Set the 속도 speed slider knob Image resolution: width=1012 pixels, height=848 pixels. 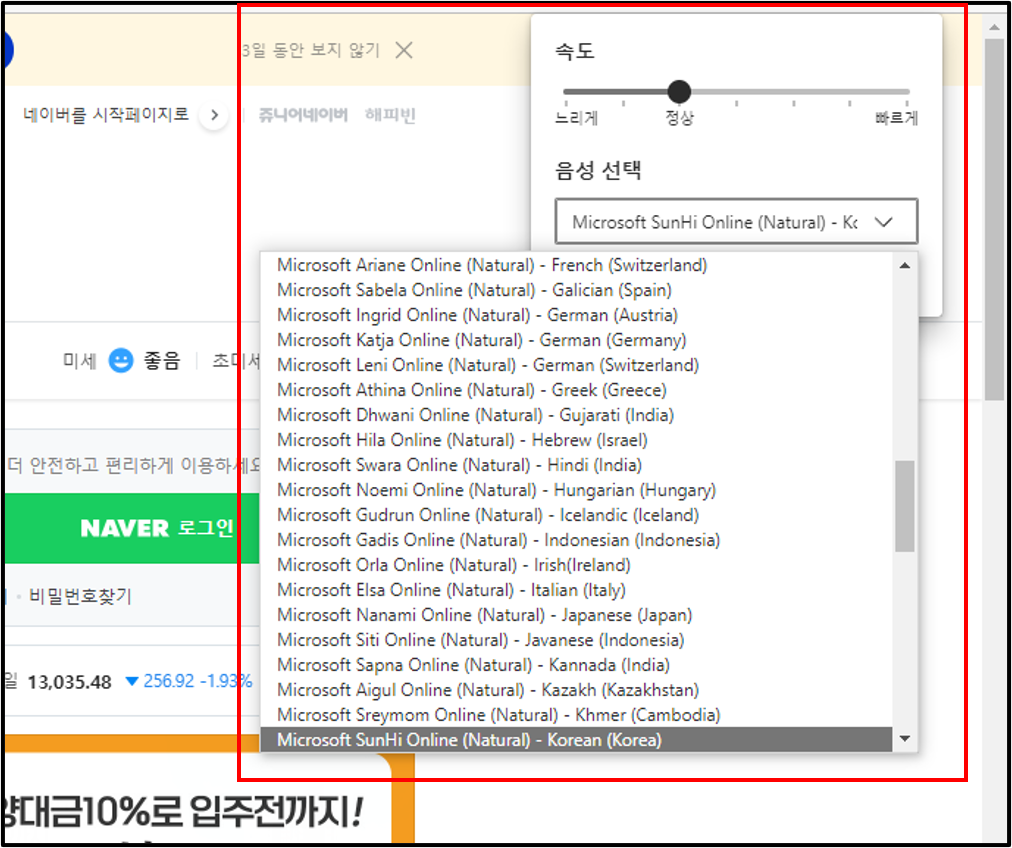(678, 92)
